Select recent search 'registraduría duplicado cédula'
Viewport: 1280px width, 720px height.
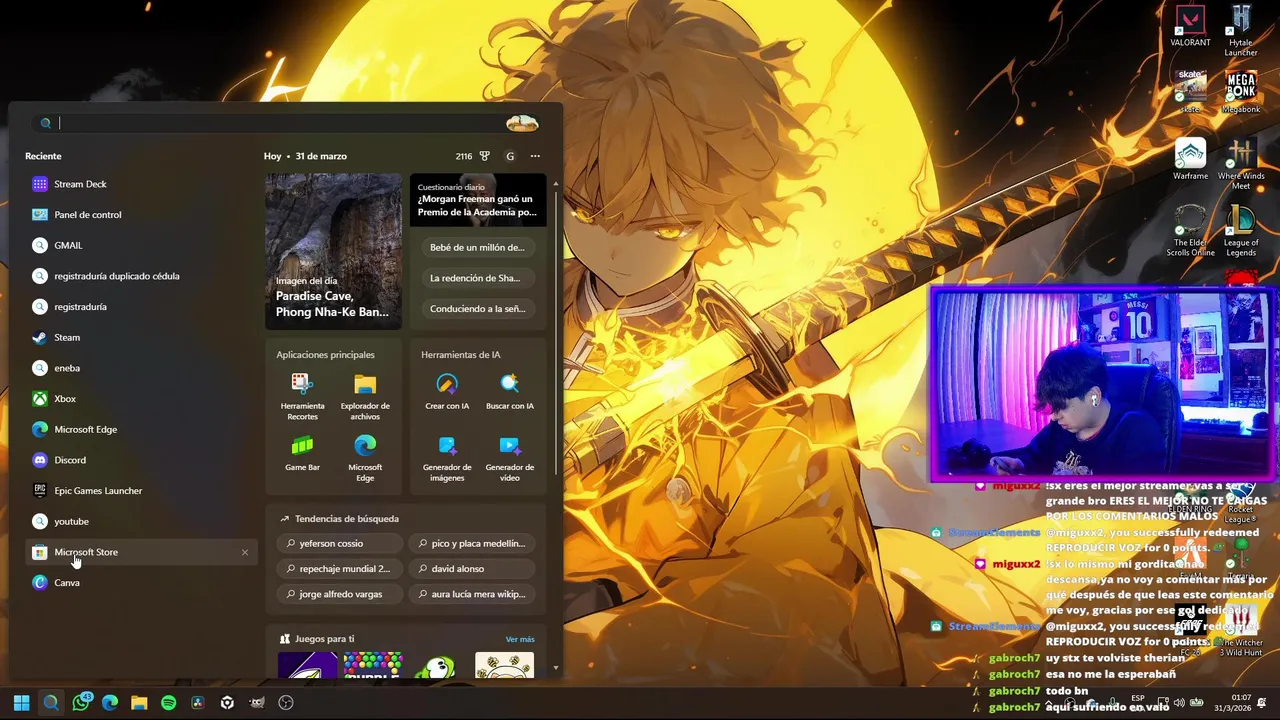(x=140, y=276)
